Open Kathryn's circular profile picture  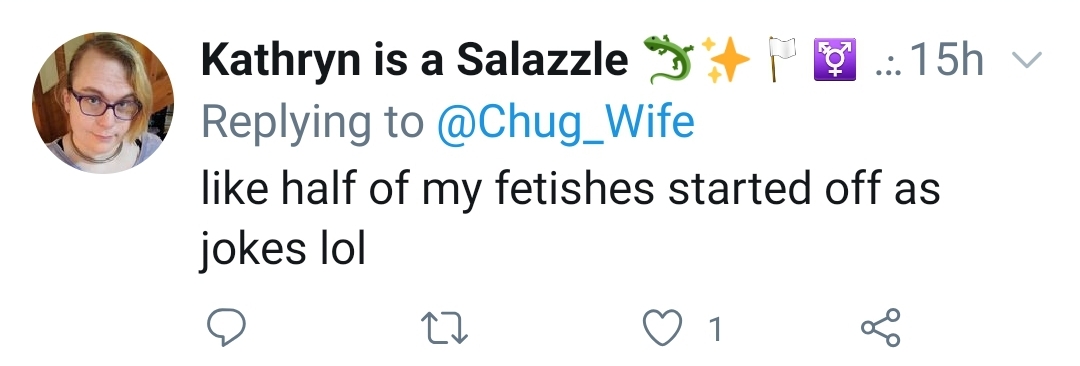pos(103,103)
